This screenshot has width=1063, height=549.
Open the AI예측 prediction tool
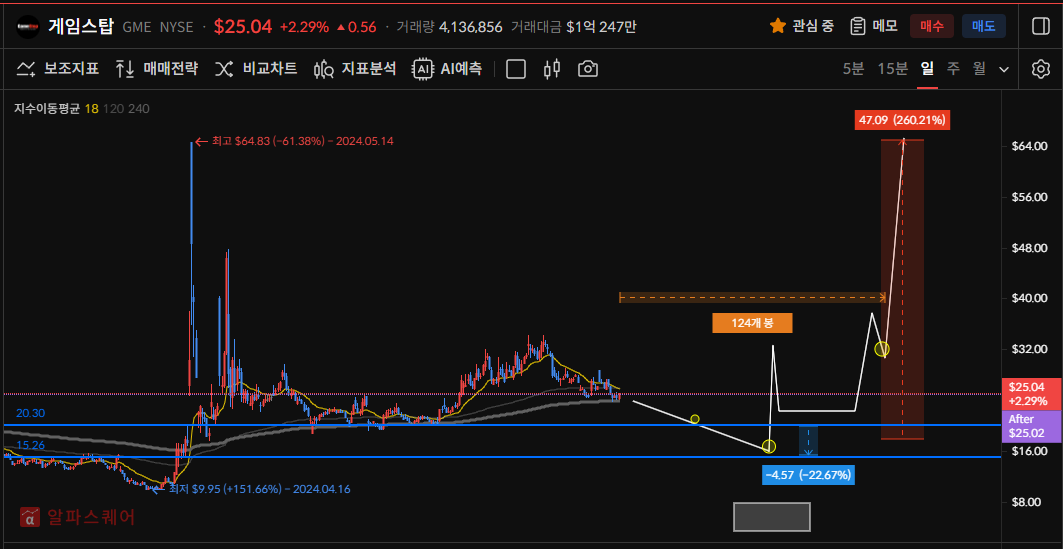click(x=447, y=68)
